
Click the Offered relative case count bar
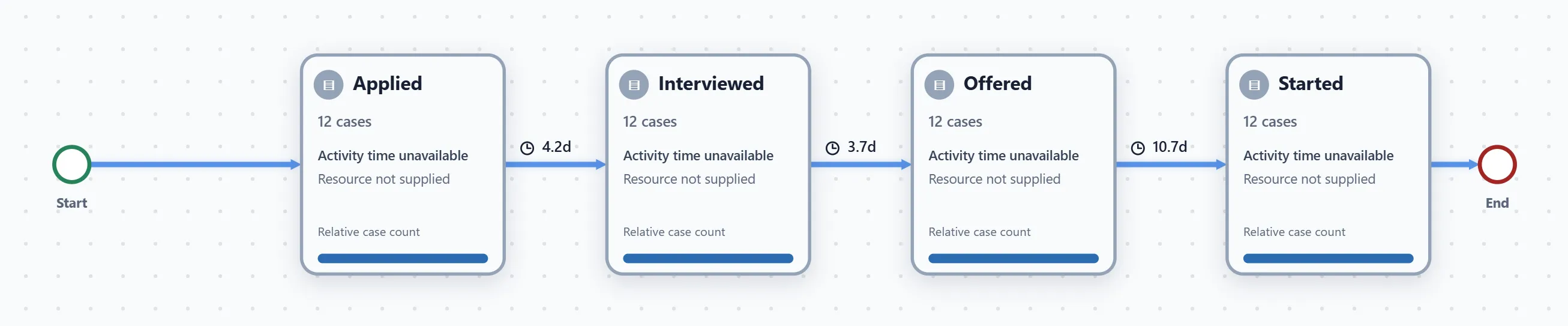tap(1014, 258)
